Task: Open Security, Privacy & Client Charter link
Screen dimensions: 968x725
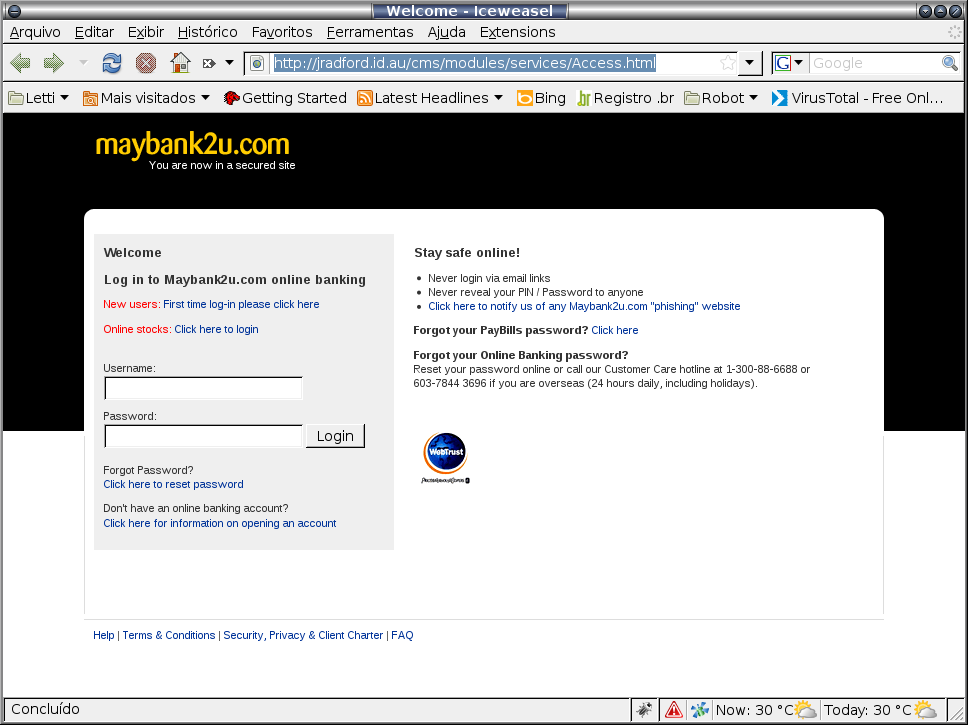Action: coord(303,635)
